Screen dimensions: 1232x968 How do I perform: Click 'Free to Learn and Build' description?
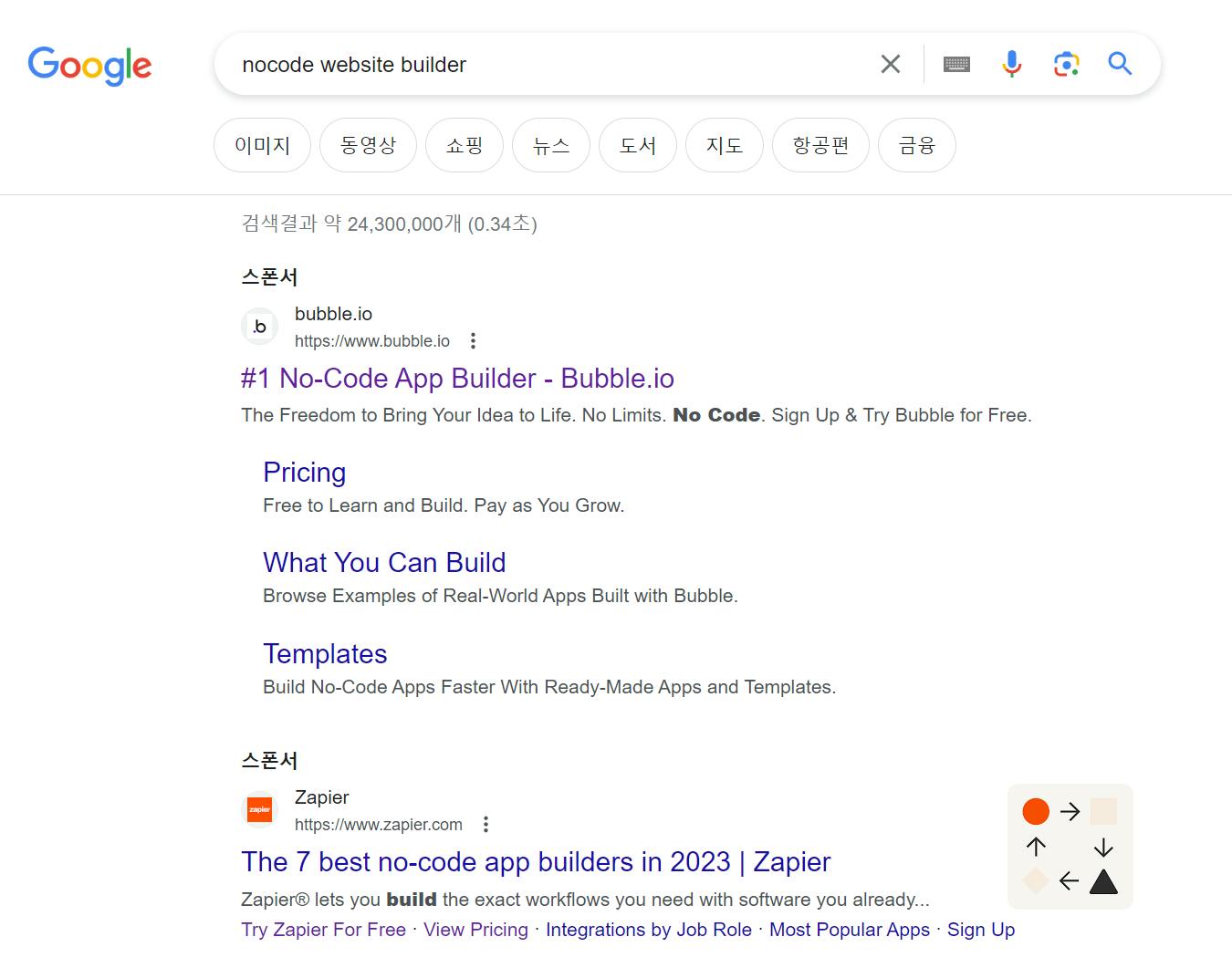pos(444,505)
